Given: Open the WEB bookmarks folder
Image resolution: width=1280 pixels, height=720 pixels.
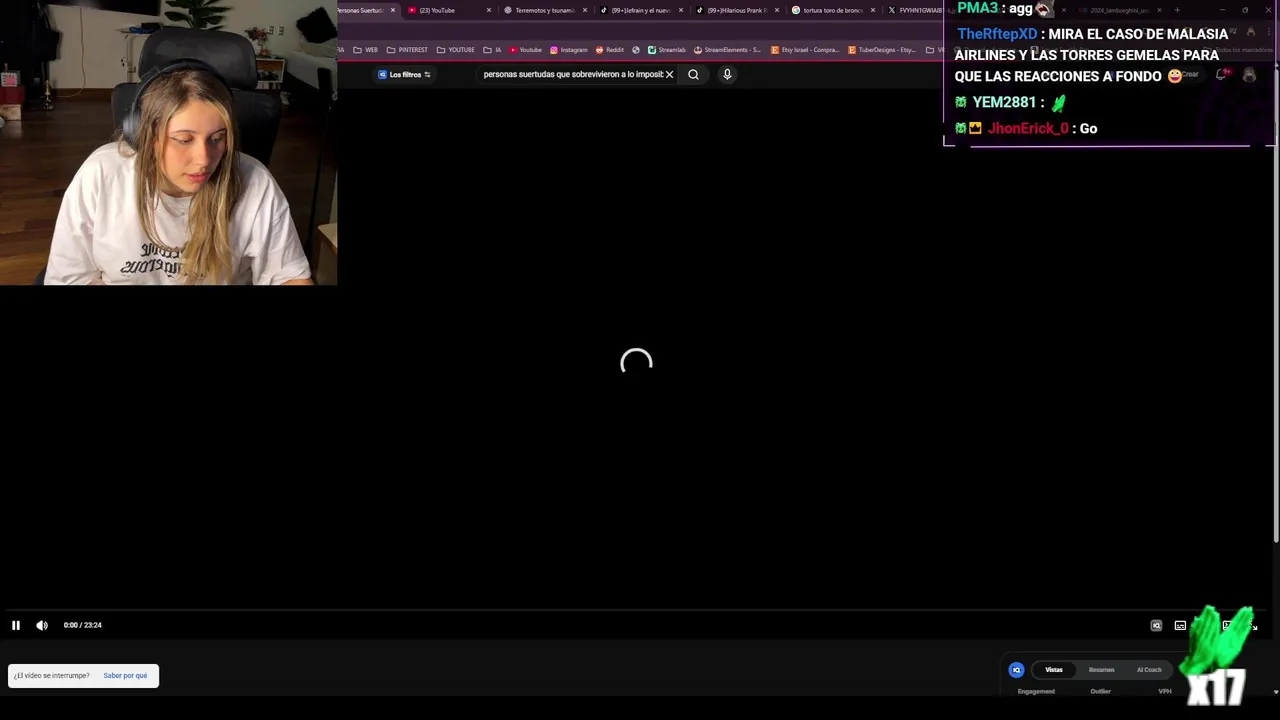Looking at the screenshot, I should click(x=365, y=50).
